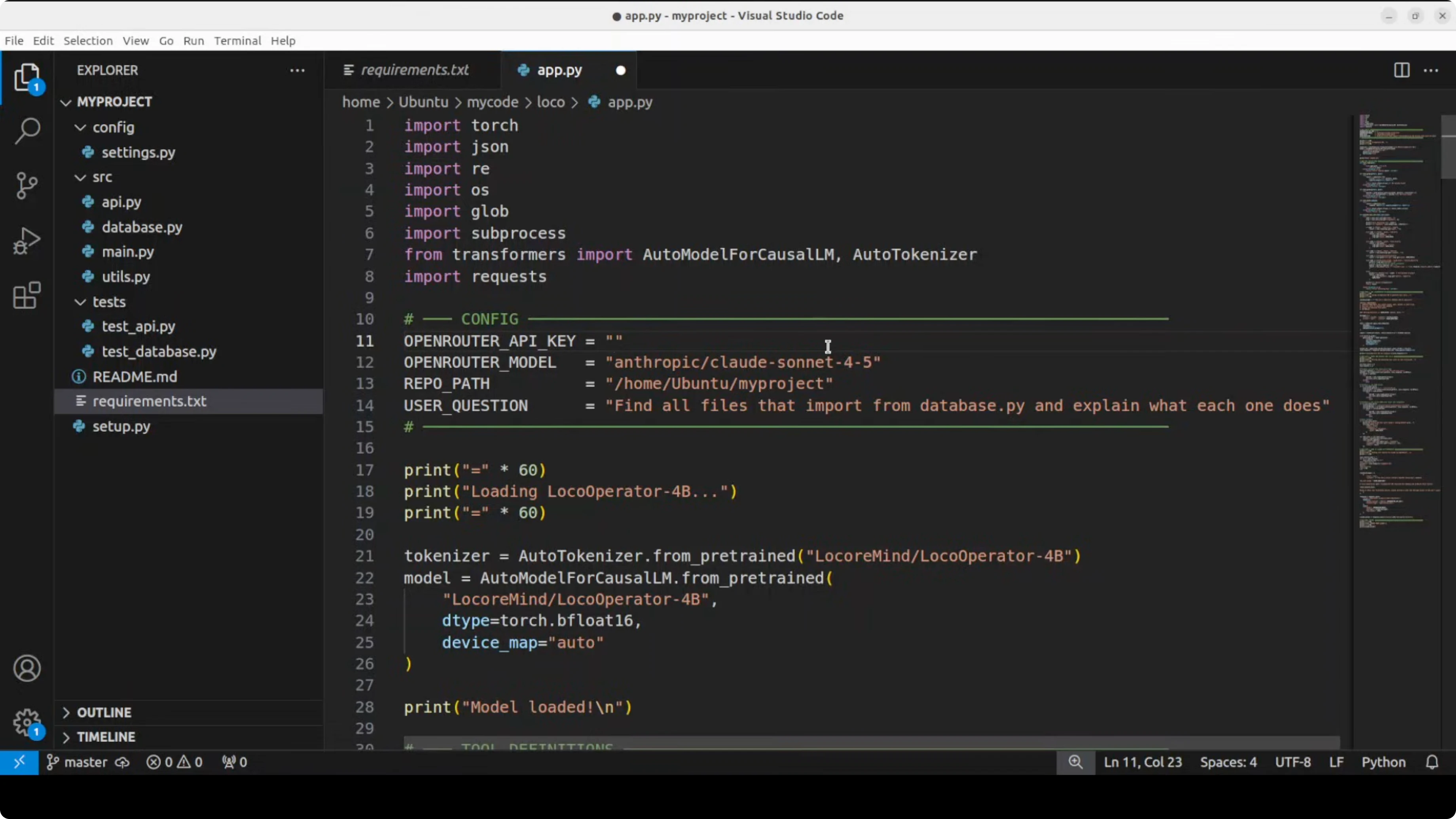Screen dimensions: 1456x819
Task: Open the Source Control view
Action: [x=27, y=186]
